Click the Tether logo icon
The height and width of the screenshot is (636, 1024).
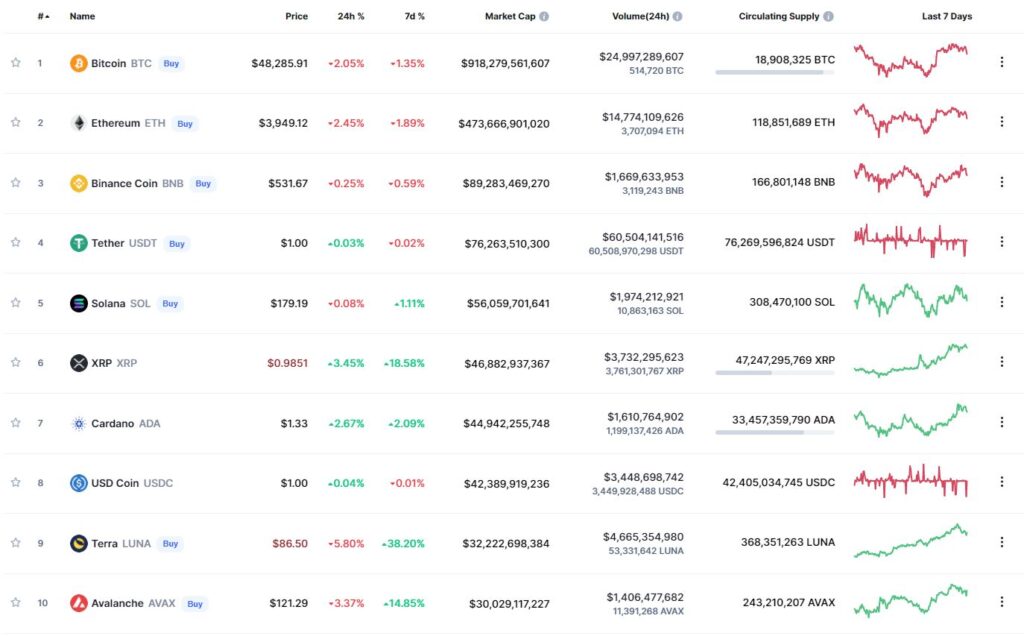tap(78, 244)
